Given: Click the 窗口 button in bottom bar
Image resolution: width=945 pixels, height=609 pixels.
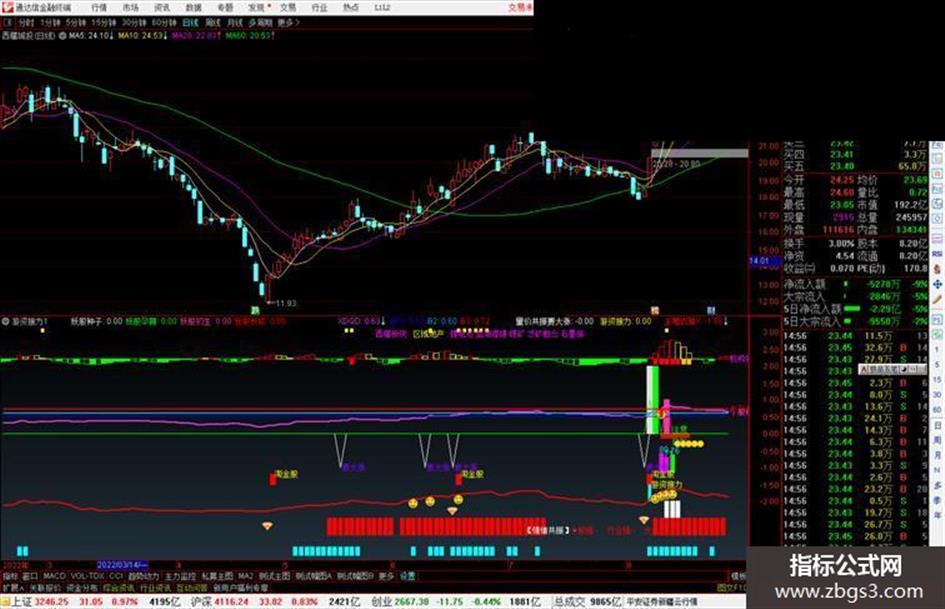Looking at the screenshot, I should point(30,576).
